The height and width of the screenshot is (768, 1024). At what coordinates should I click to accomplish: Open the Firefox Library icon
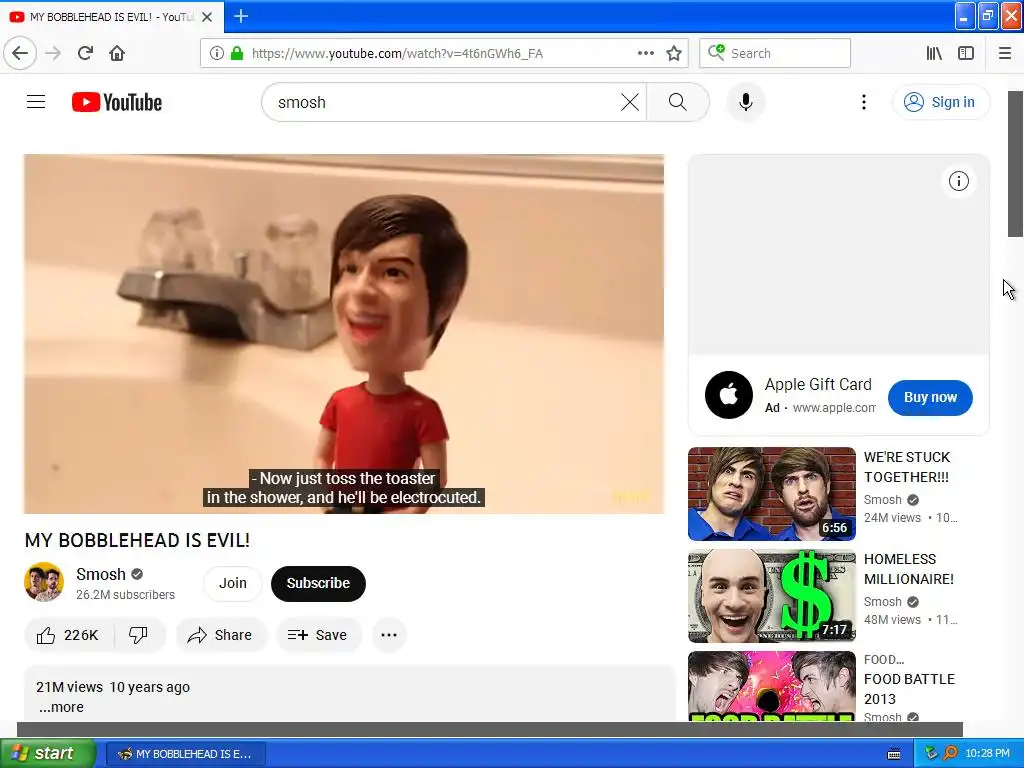(934, 53)
